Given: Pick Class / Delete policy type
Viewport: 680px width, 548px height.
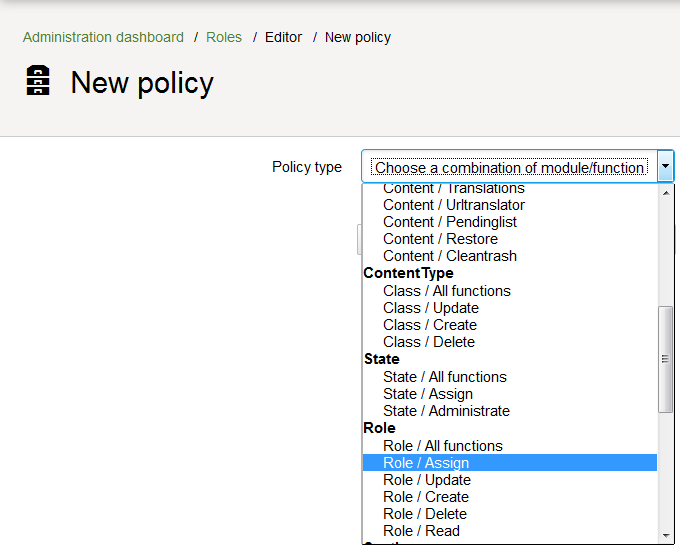Looking at the screenshot, I should (510, 342).
